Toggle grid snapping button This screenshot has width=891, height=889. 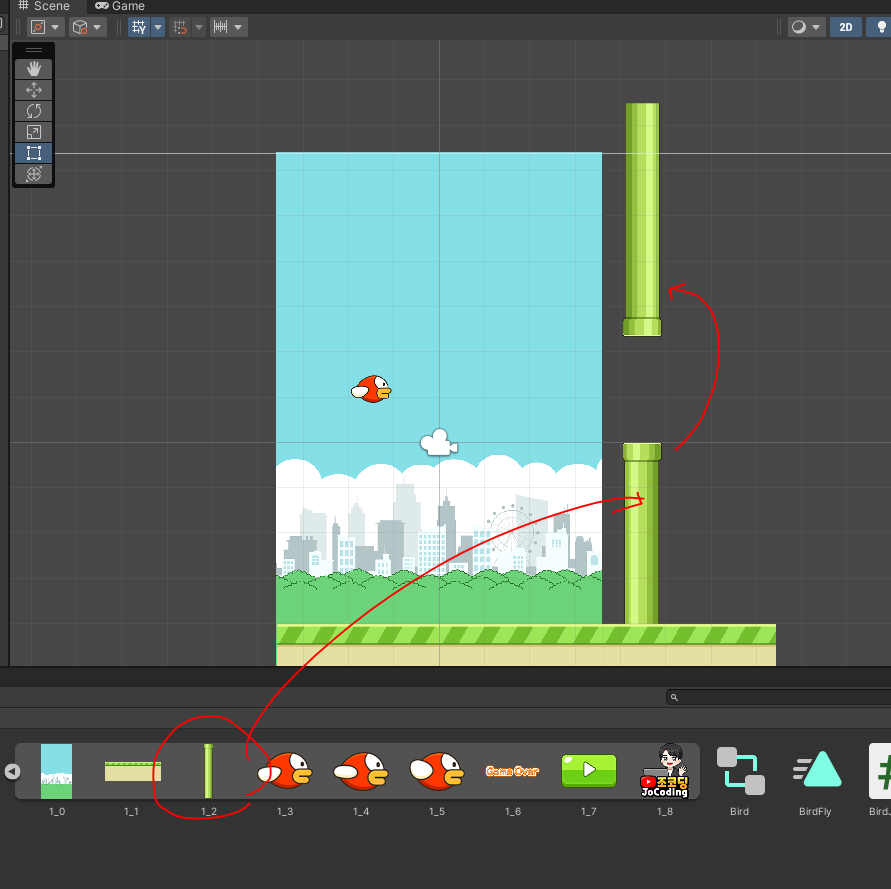(x=180, y=27)
